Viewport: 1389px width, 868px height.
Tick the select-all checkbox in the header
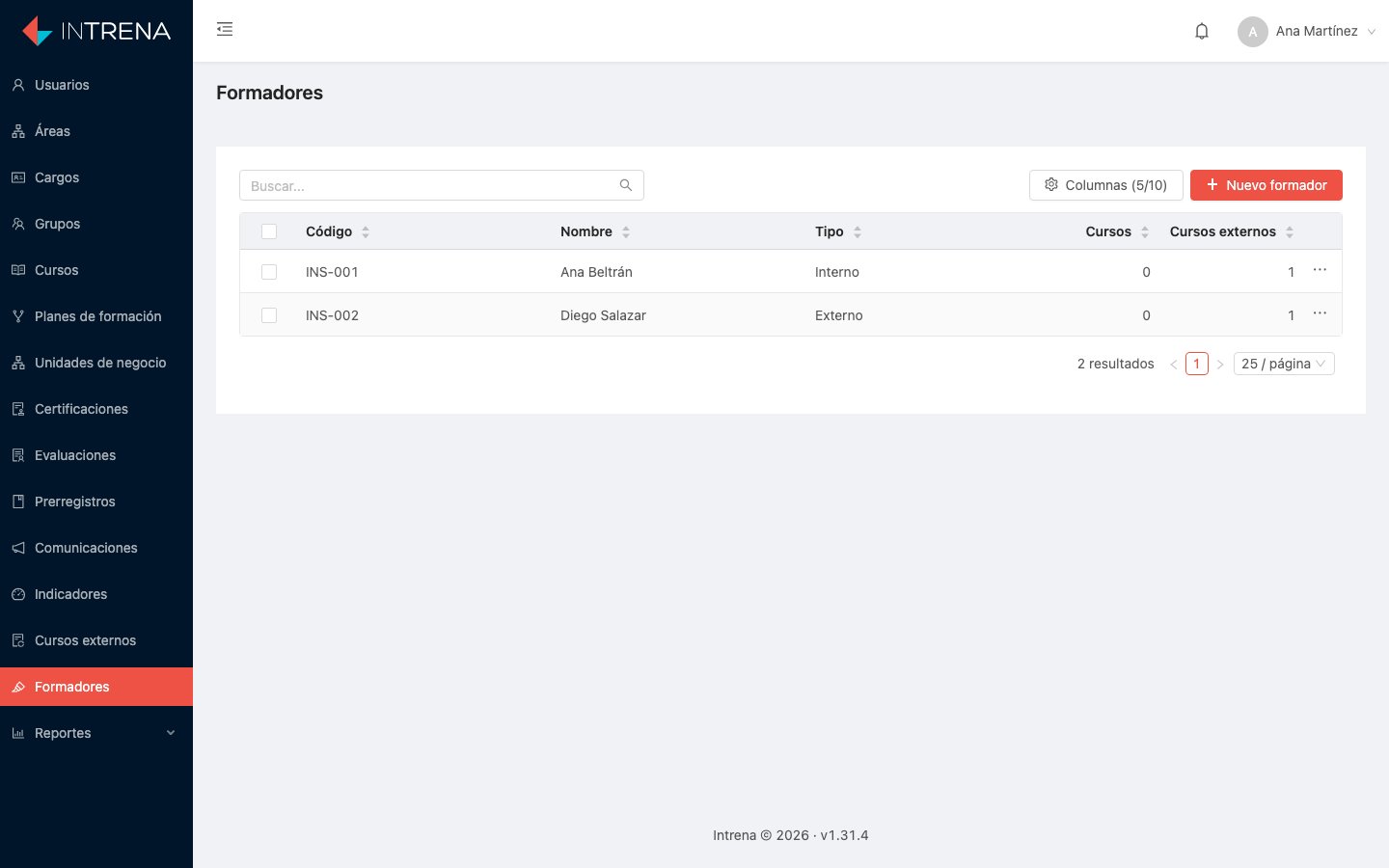pos(269,231)
